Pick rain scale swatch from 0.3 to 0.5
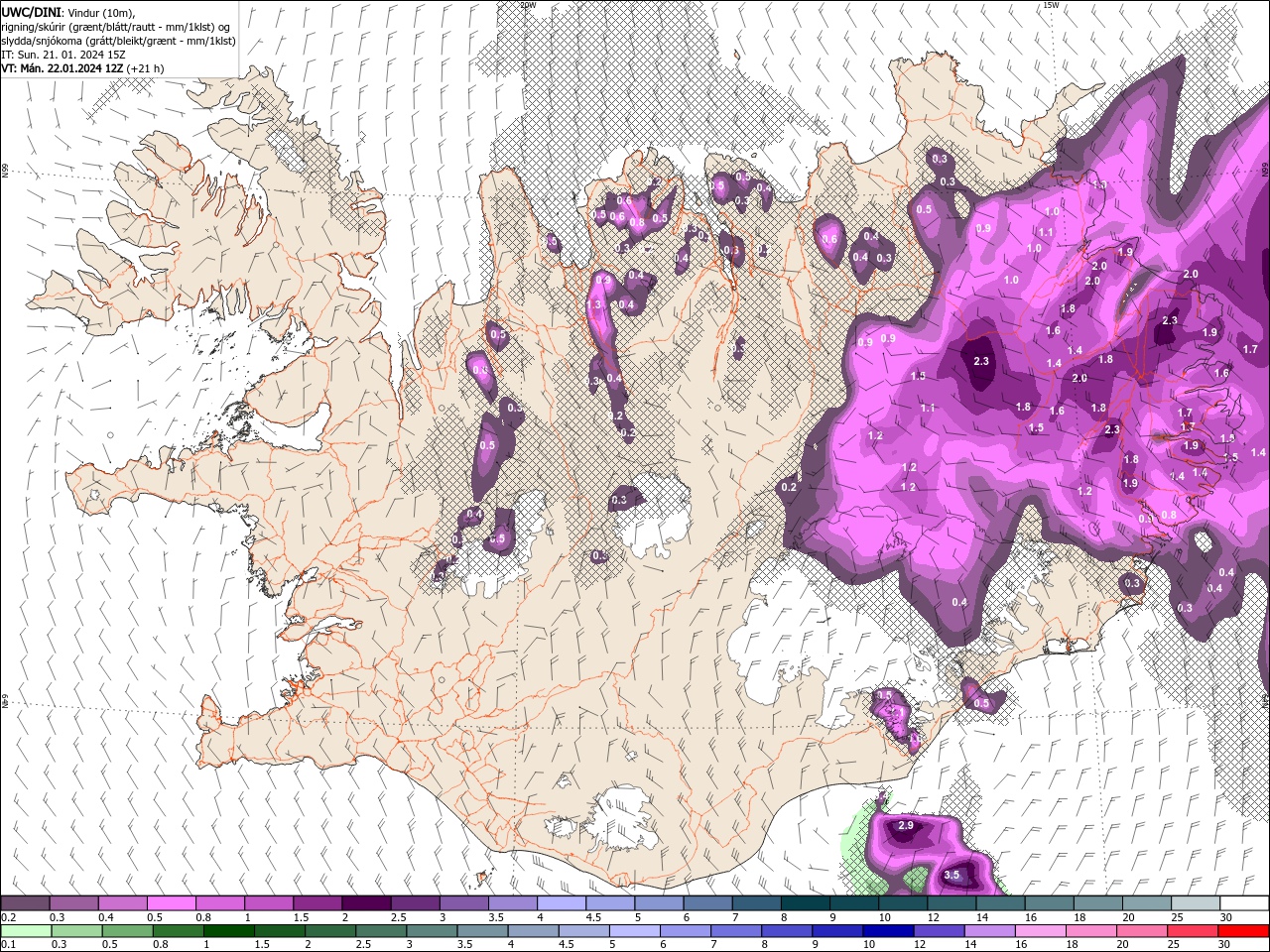1270x952 pixels. coord(76,930)
